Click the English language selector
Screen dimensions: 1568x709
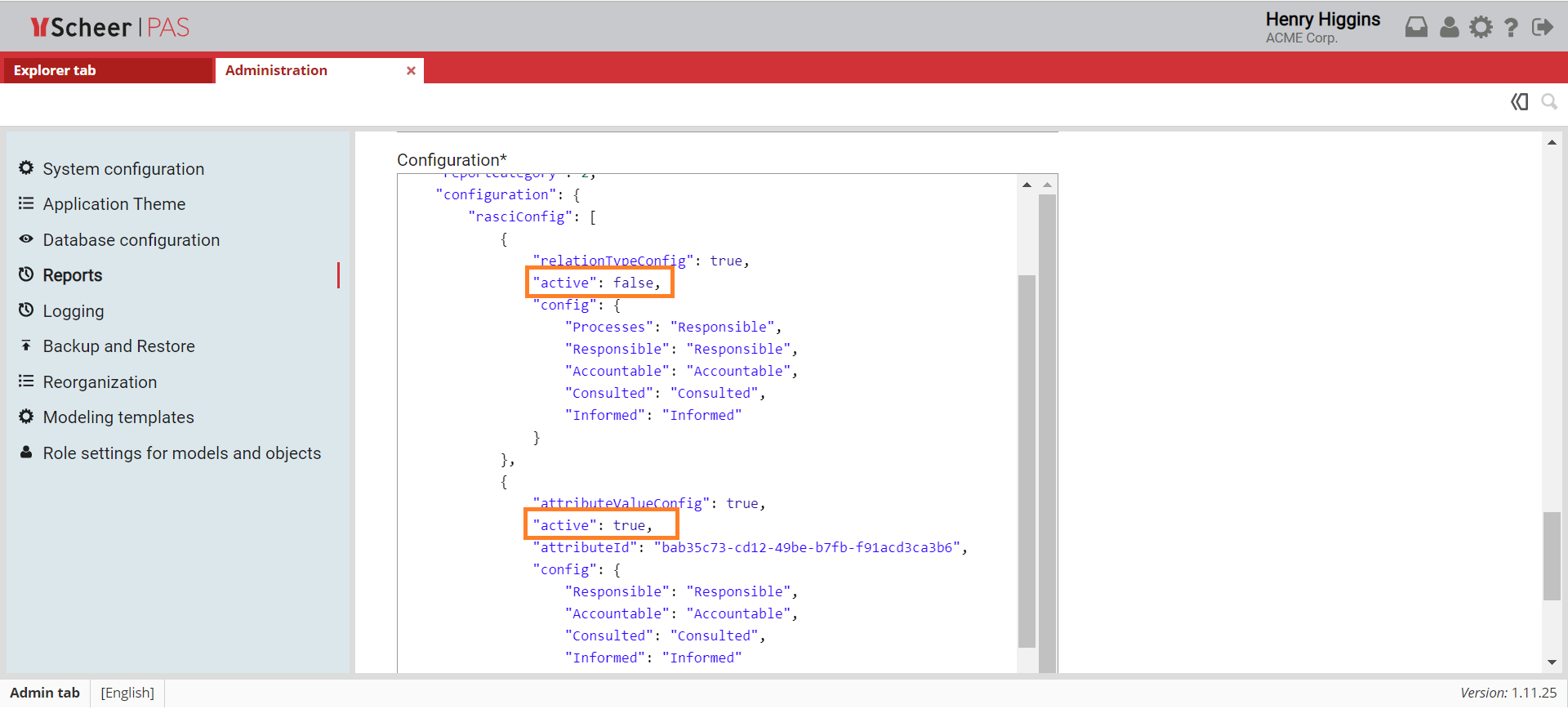[x=127, y=693]
